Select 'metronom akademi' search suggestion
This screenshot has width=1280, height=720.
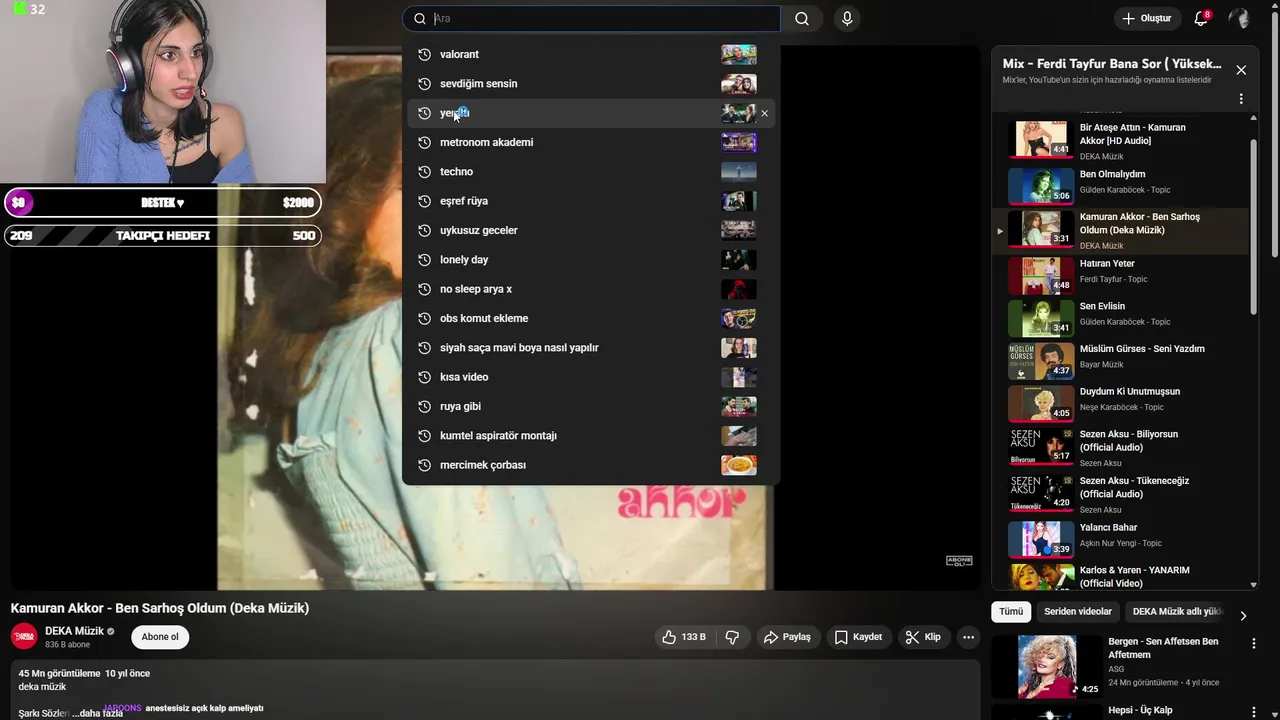point(591,142)
